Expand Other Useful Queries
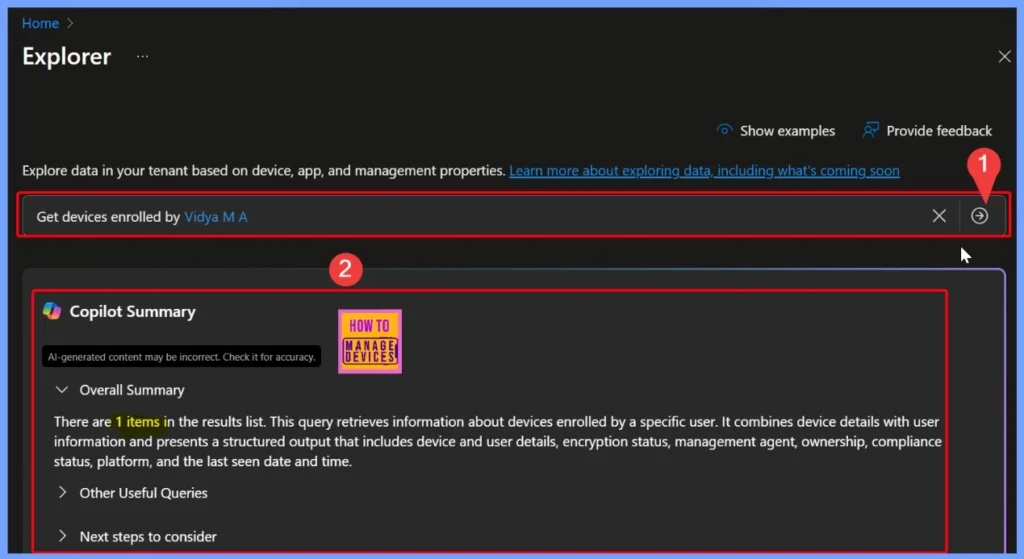 tap(62, 492)
